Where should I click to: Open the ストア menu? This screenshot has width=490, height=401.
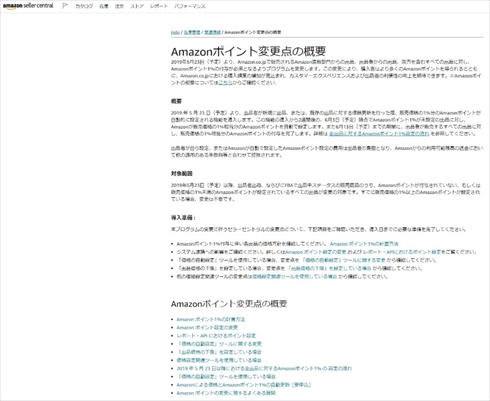click(x=137, y=6)
